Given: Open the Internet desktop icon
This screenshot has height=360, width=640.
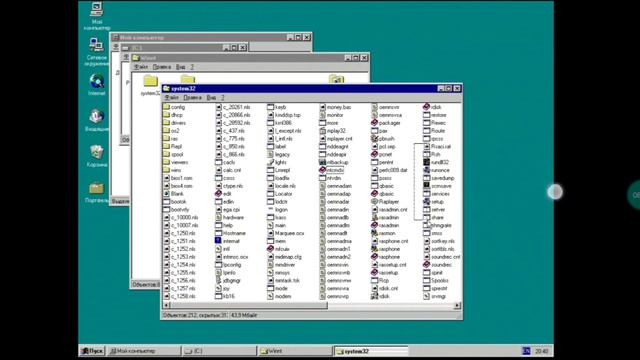Looking at the screenshot, I should pos(97,85).
